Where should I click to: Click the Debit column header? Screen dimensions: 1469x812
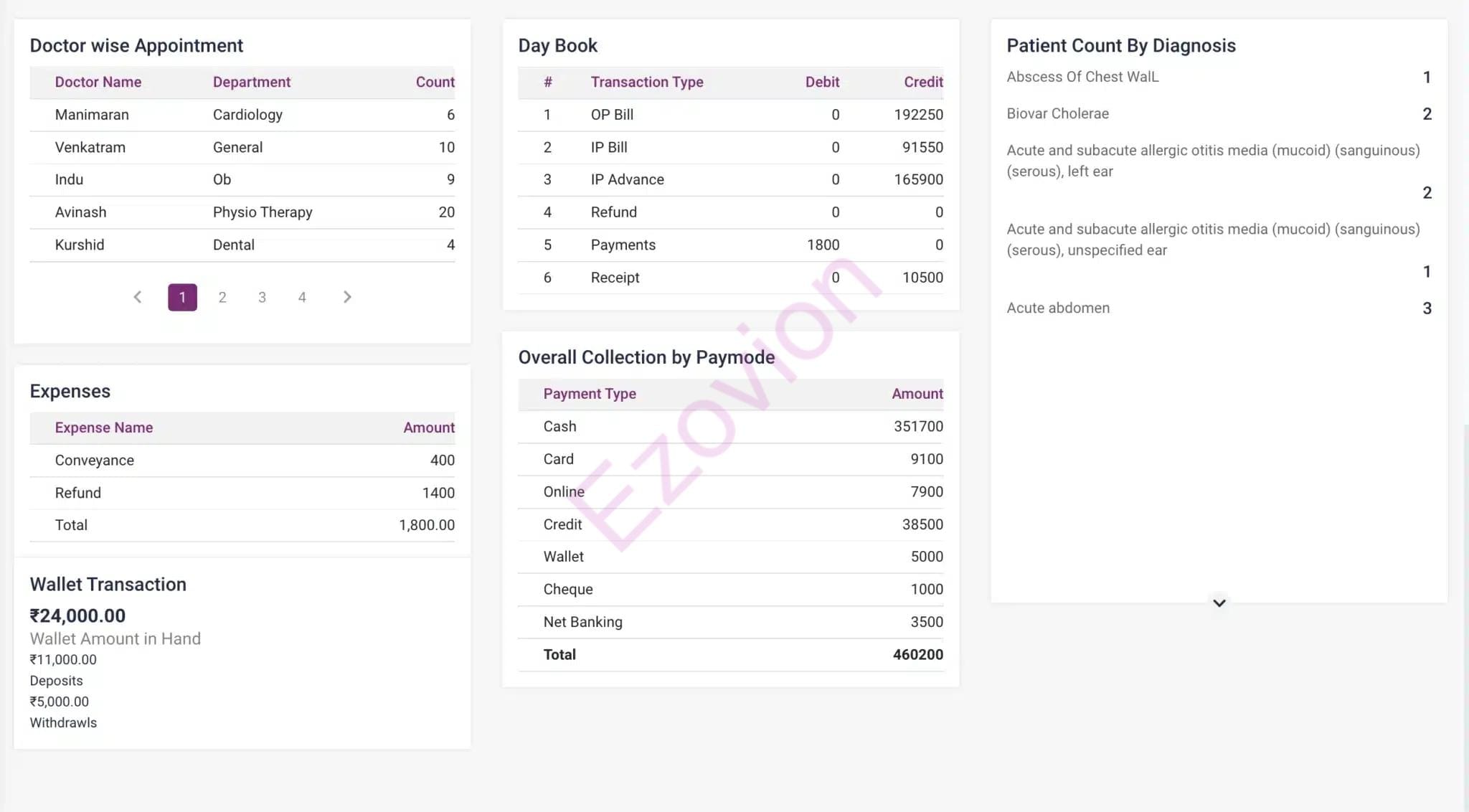click(821, 82)
